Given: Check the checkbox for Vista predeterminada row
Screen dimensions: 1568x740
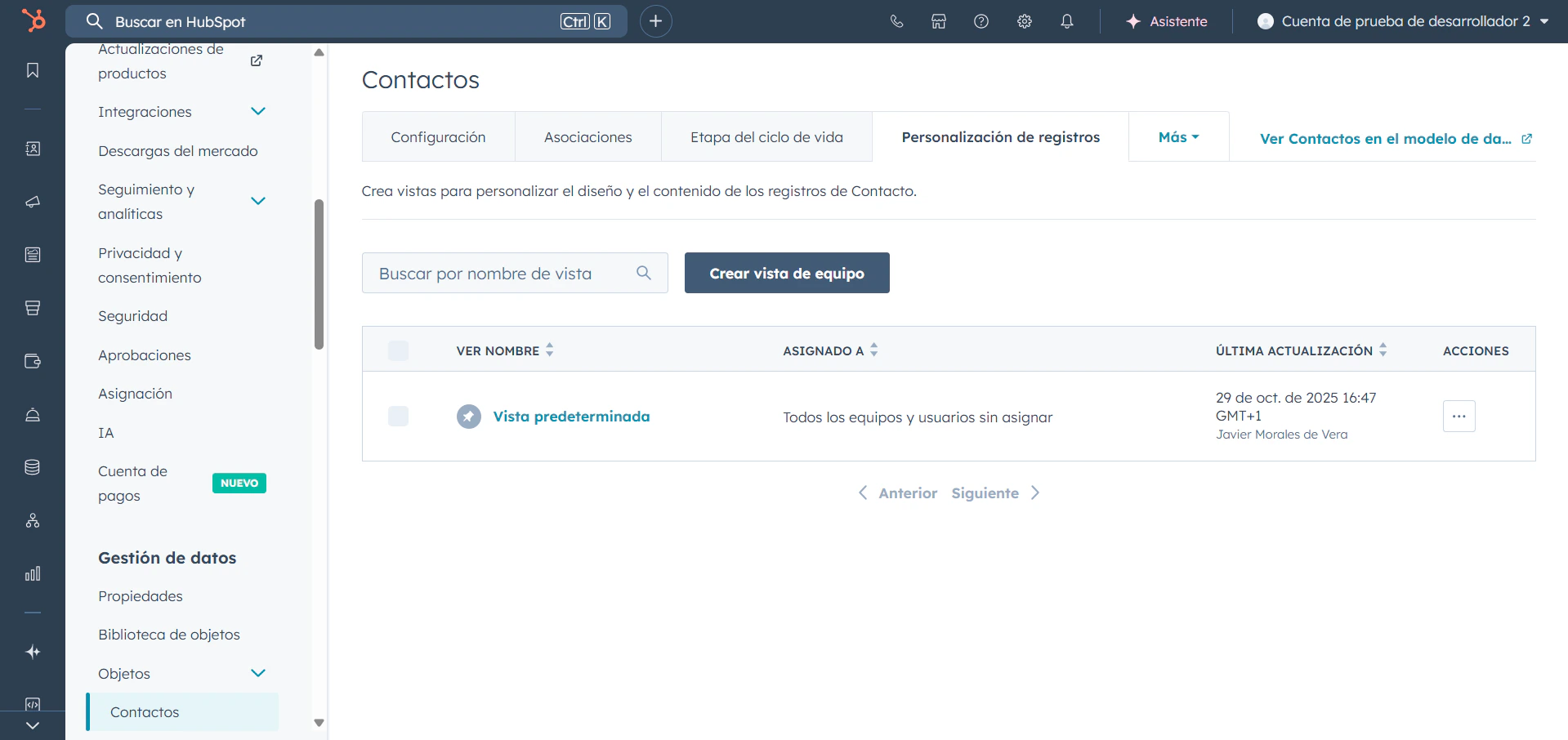Looking at the screenshot, I should click(x=398, y=417).
